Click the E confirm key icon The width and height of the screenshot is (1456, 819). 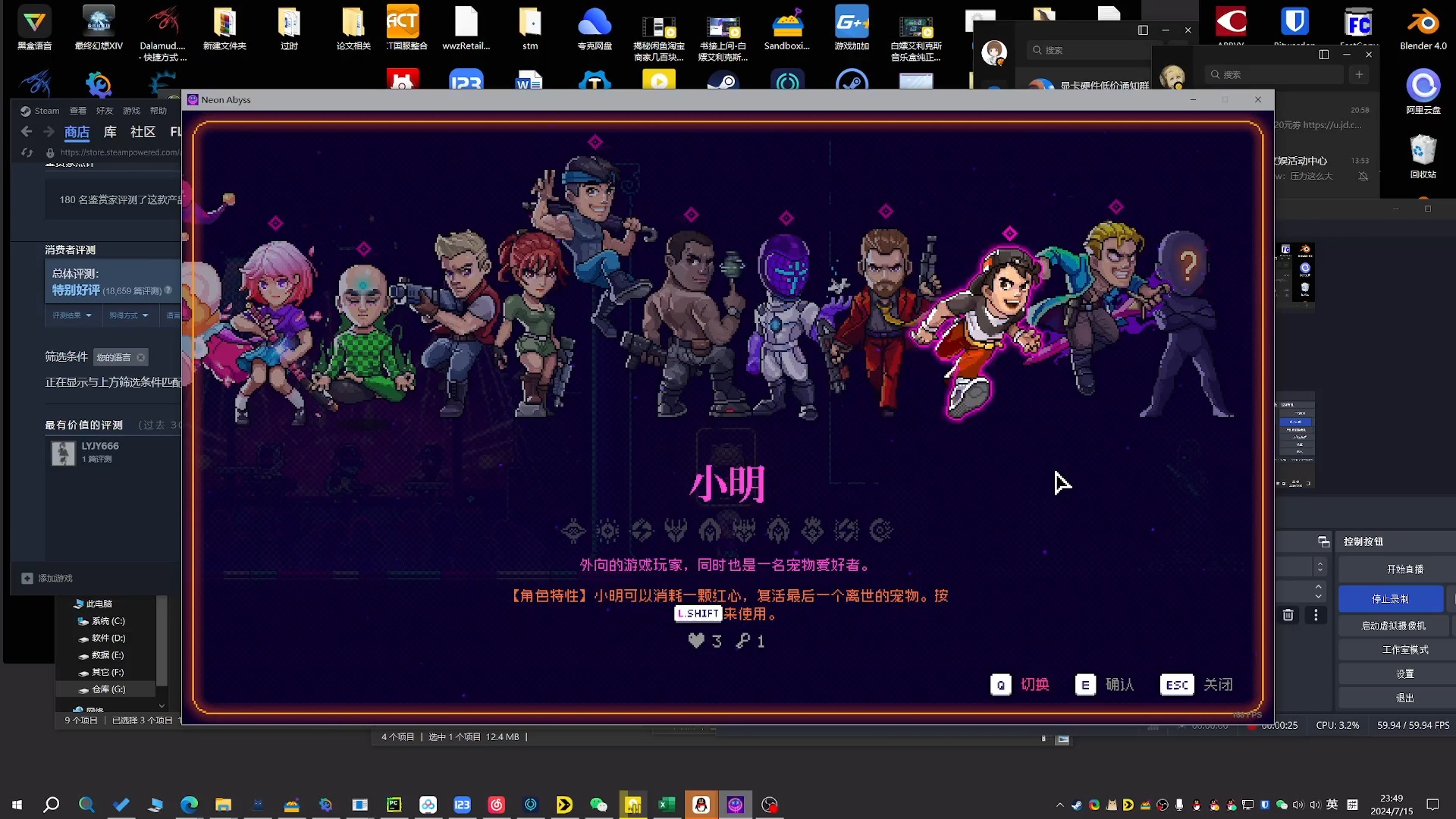tap(1085, 685)
